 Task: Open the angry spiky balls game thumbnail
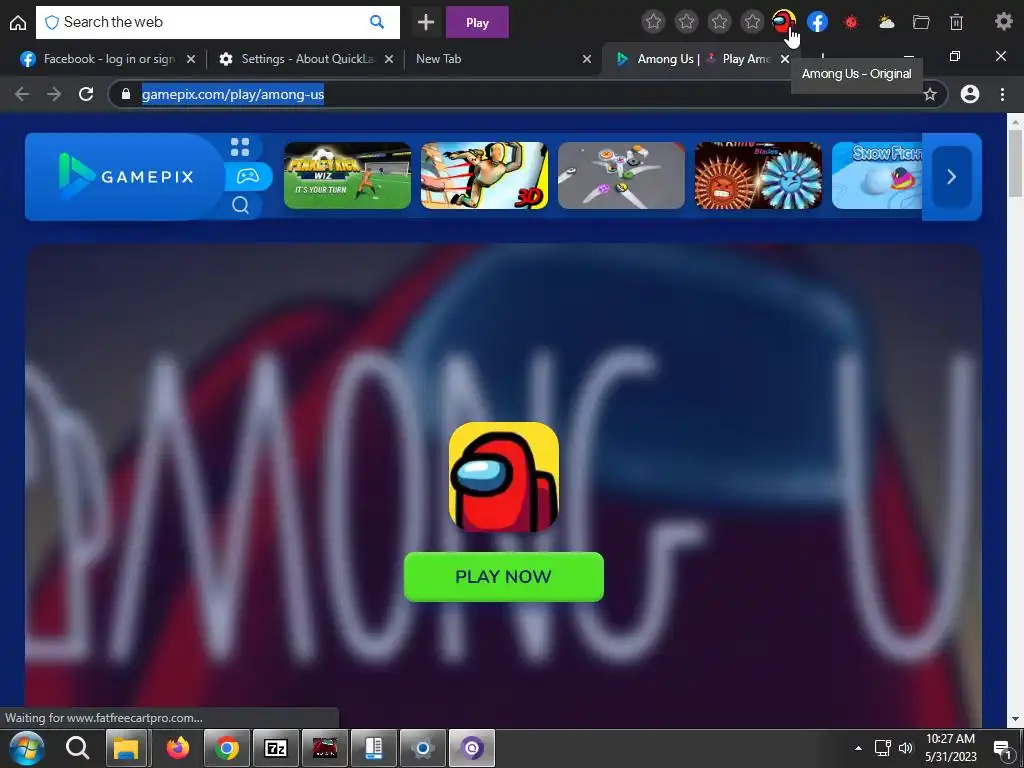coord(758,176)
